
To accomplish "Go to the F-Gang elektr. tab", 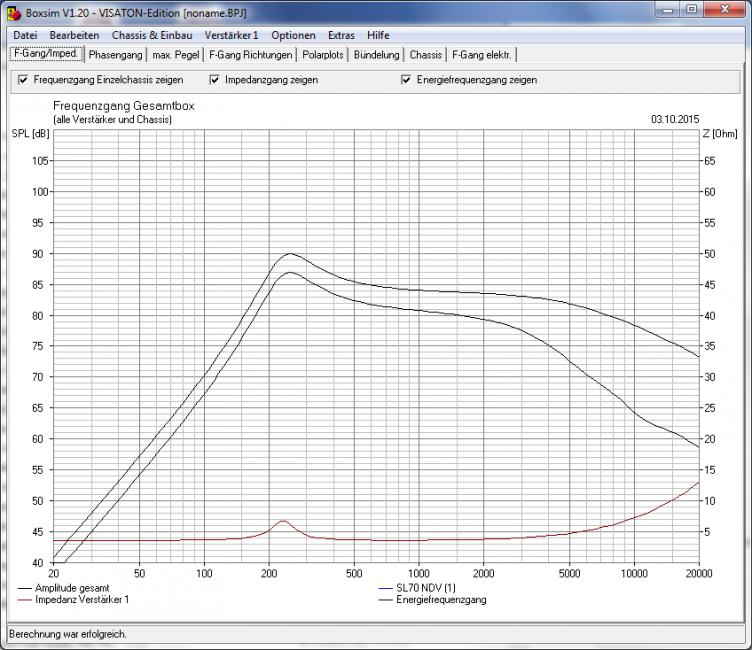I will coord(482,54).
